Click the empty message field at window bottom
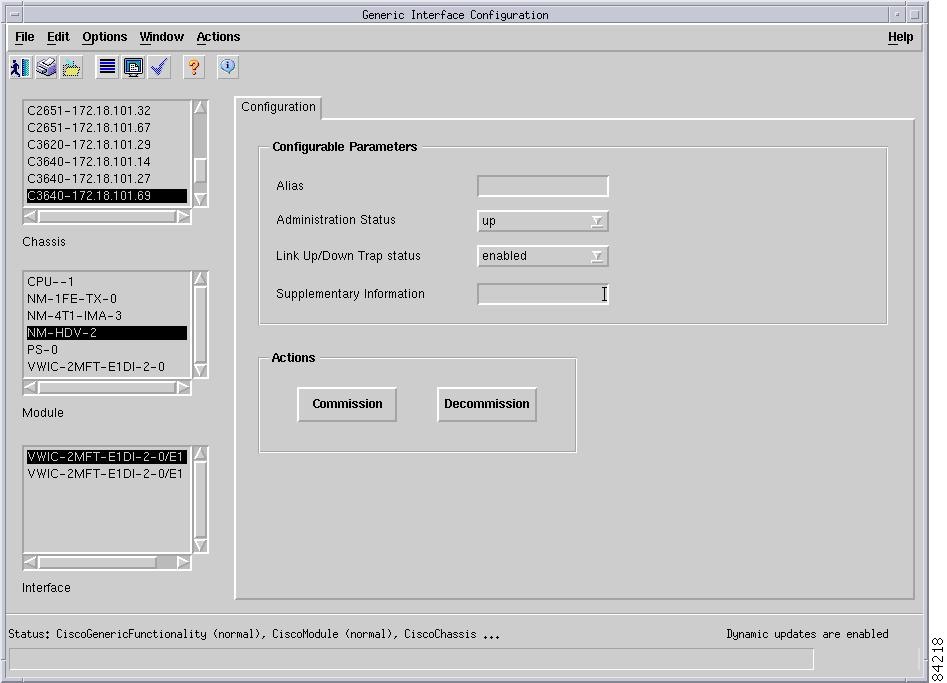This screenshot has width=947, height=683. click(x=411, y=659)
